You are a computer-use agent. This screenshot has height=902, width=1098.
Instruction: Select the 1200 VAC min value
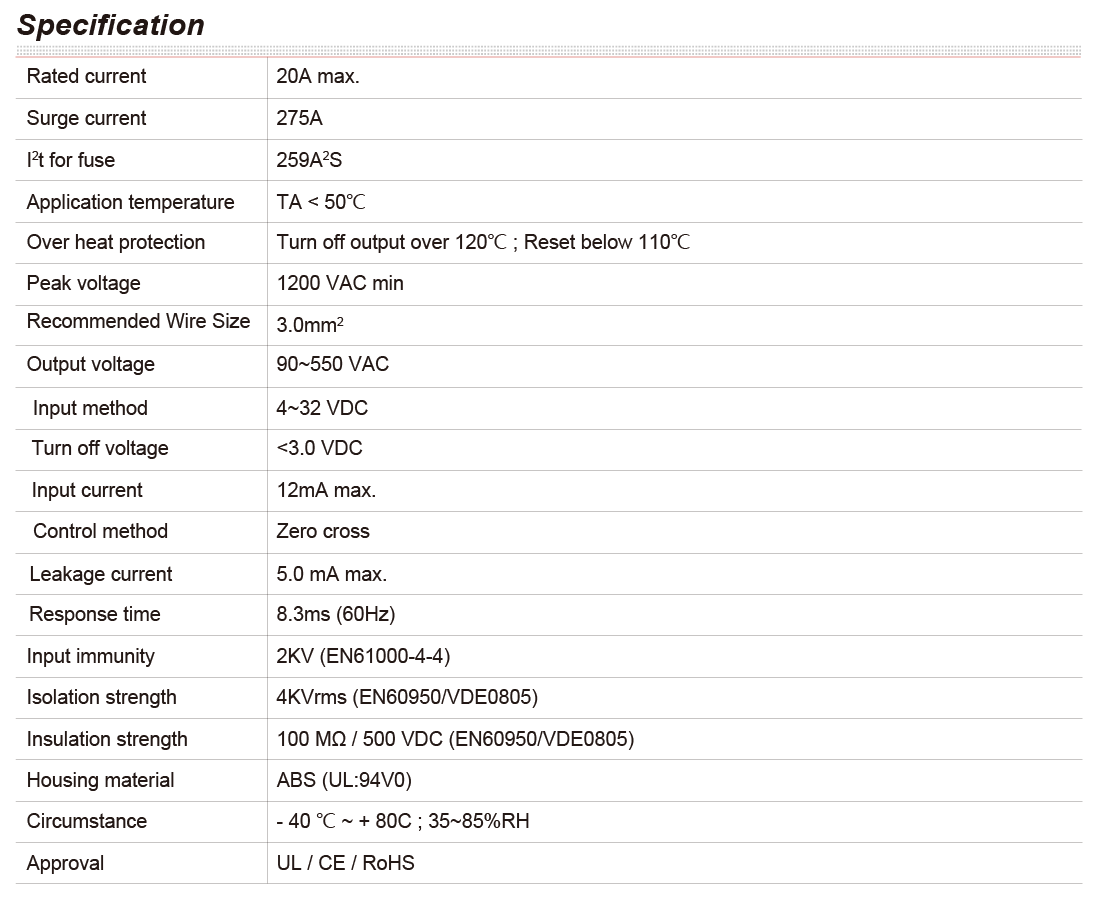pyautogui.click(x=339, y=283)
